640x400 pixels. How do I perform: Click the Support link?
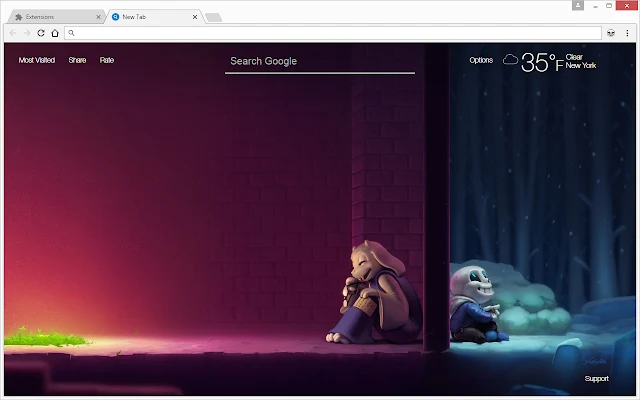click(x=596, y=379)
